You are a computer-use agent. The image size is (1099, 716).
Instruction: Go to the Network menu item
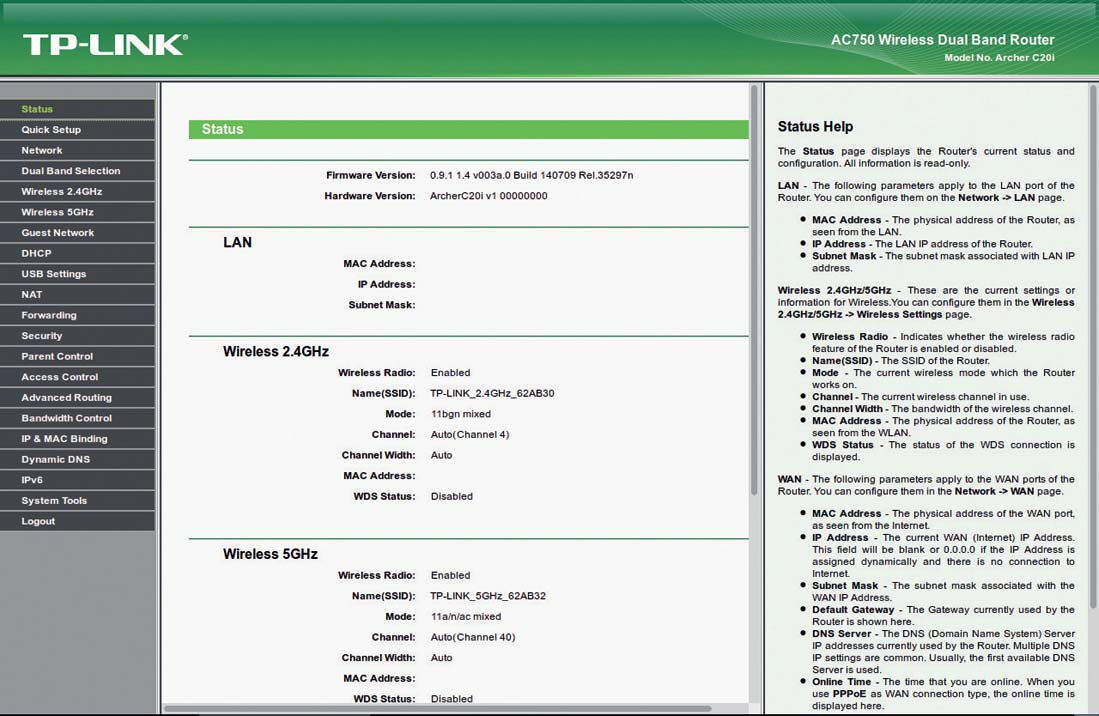[77, 151]
